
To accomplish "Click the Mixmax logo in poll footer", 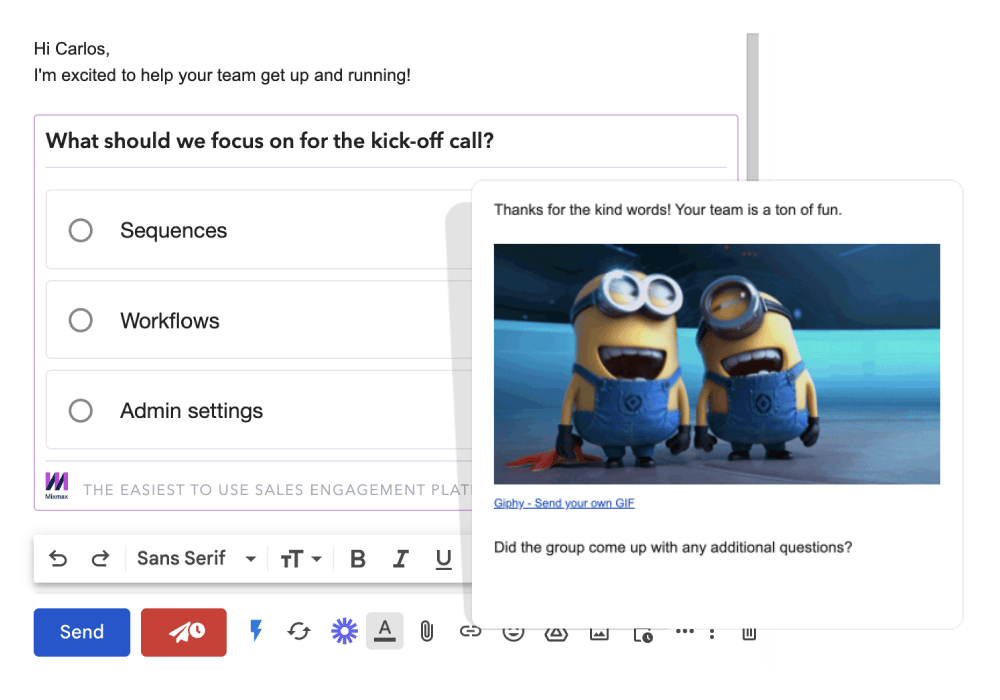I will [57, 486].
